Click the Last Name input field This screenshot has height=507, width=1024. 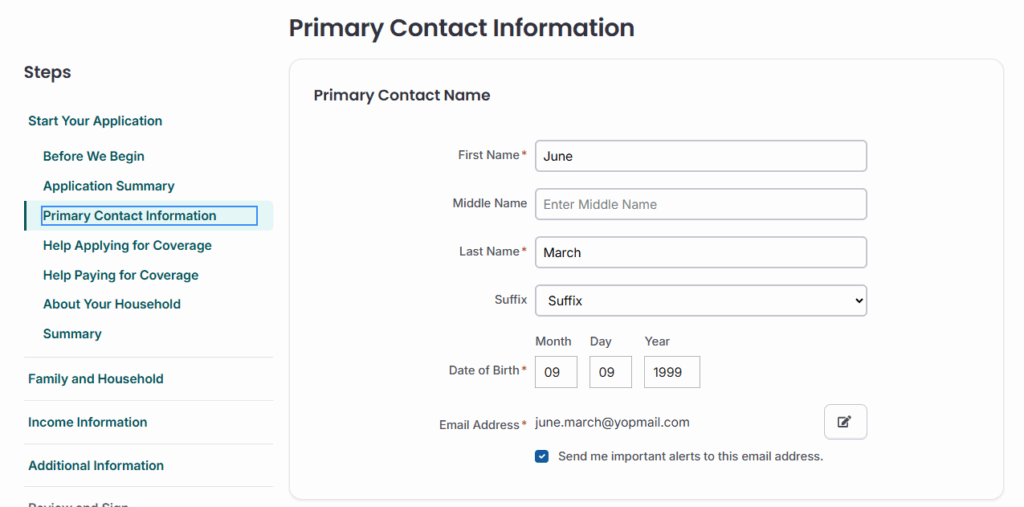(700, 252)
